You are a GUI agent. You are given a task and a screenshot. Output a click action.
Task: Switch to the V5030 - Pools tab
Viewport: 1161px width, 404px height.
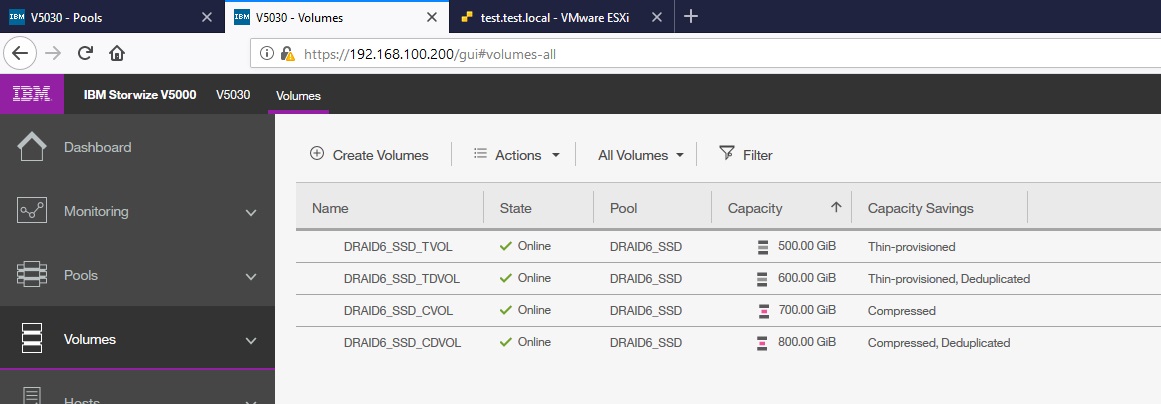coord(110,17)
